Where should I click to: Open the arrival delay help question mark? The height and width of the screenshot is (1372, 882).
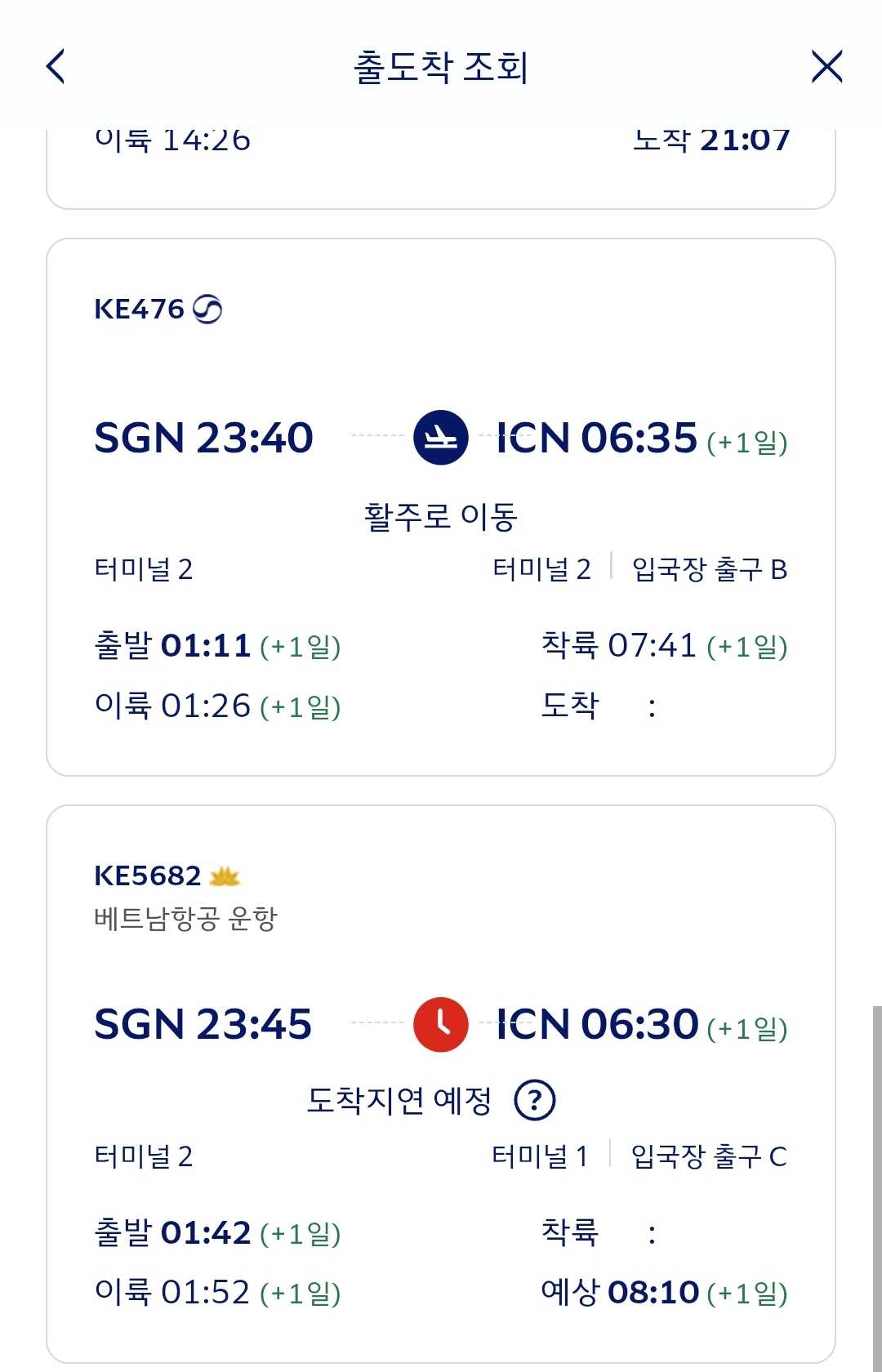(535, 1100)
